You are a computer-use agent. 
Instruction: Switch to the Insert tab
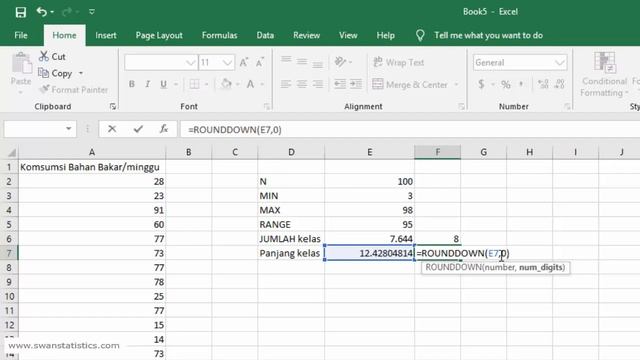106,36
